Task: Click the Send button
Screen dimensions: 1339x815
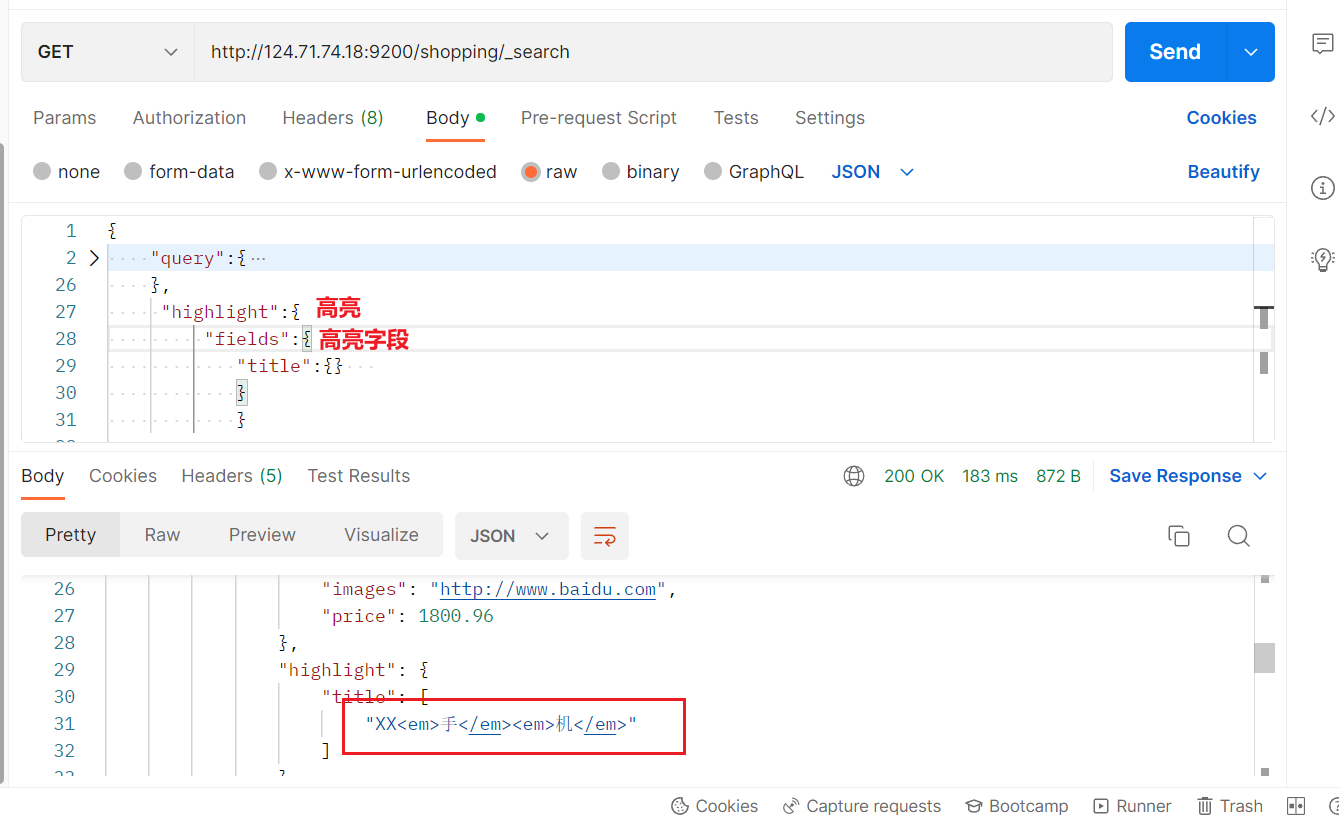Action: [1174, 51]
